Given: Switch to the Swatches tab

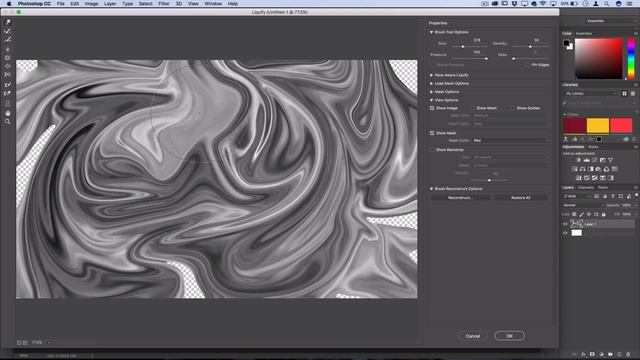Looking at the screenshot, I should tap(584, 33).
